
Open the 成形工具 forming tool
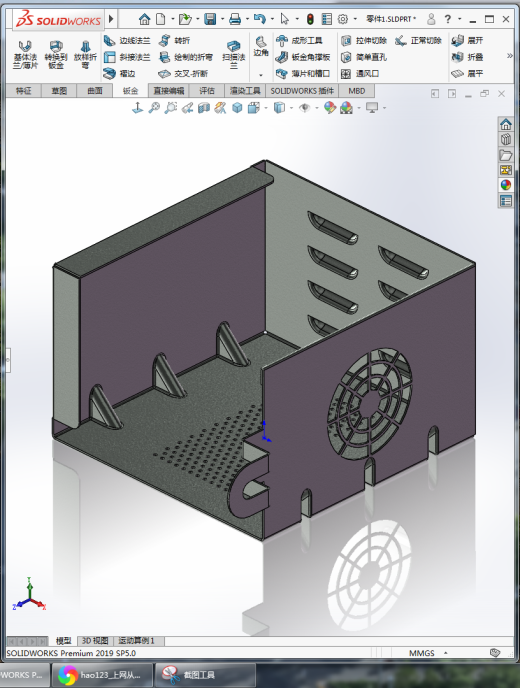[x=300, y=41]
